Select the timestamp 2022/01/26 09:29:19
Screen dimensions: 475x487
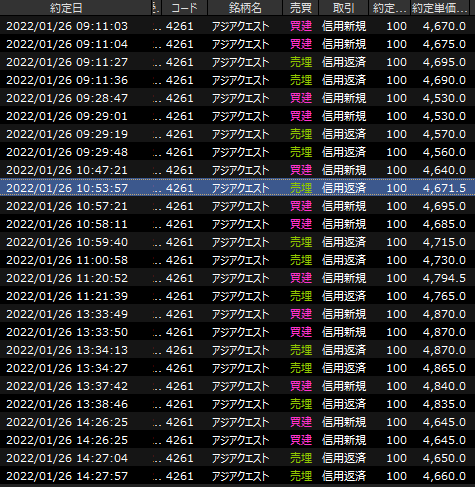[67, 134]
